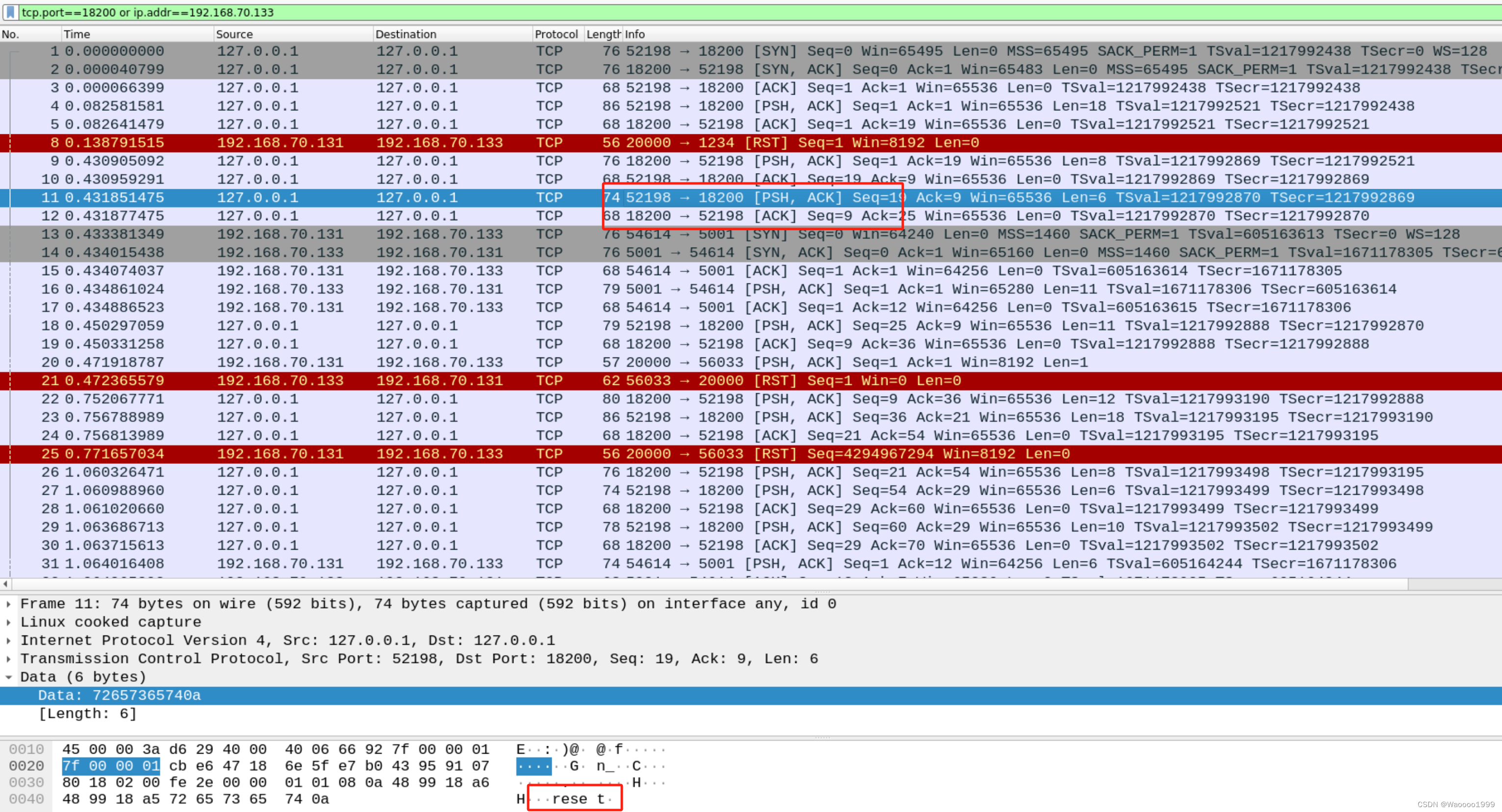Viewport: 1502px width, 812px height.
Task: Expand the Frame 11 details row
Action: pyautogui.click(x=8, y=604)
